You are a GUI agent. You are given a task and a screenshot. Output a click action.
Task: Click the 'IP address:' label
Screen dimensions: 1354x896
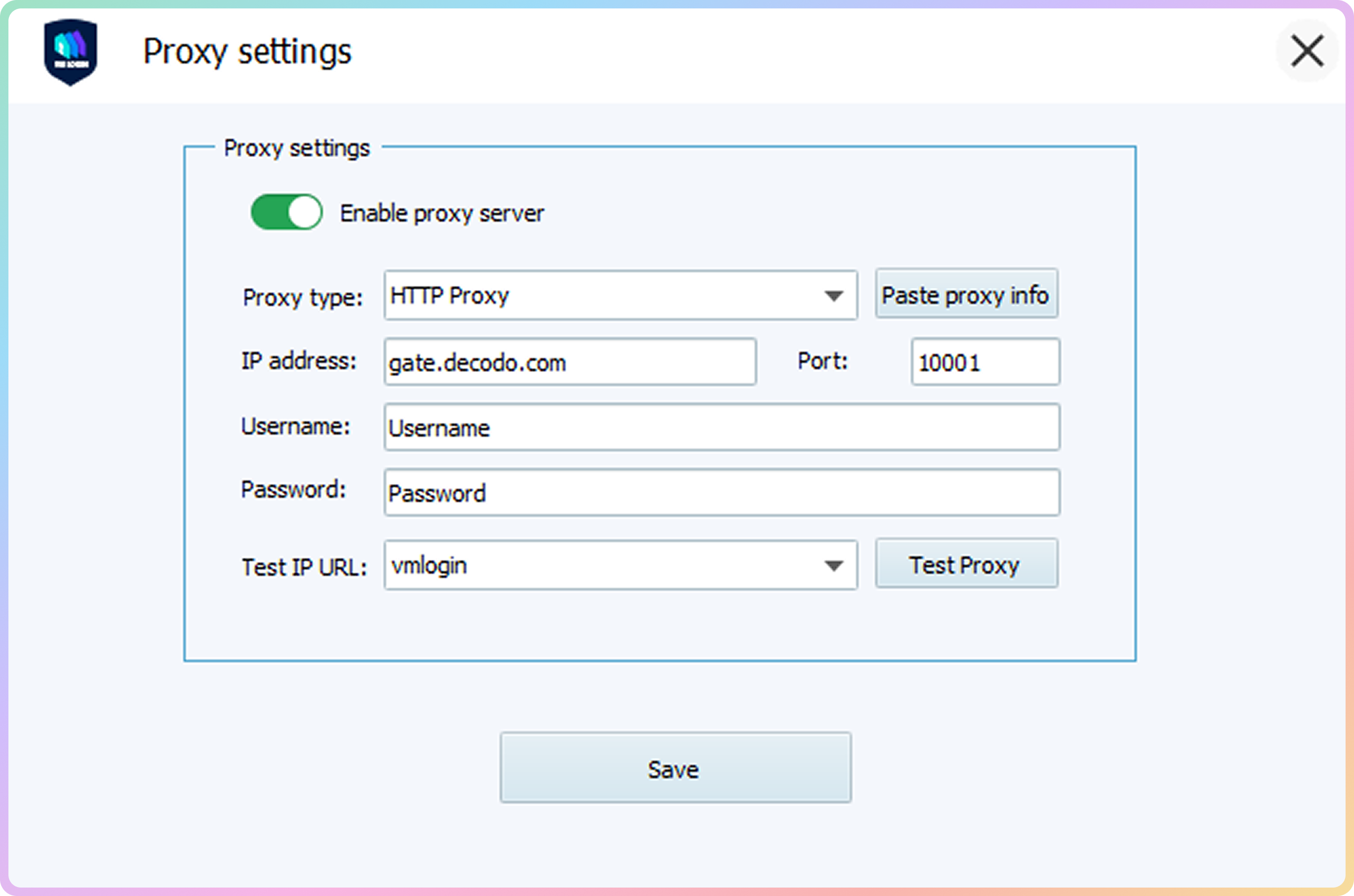point(298,361)
